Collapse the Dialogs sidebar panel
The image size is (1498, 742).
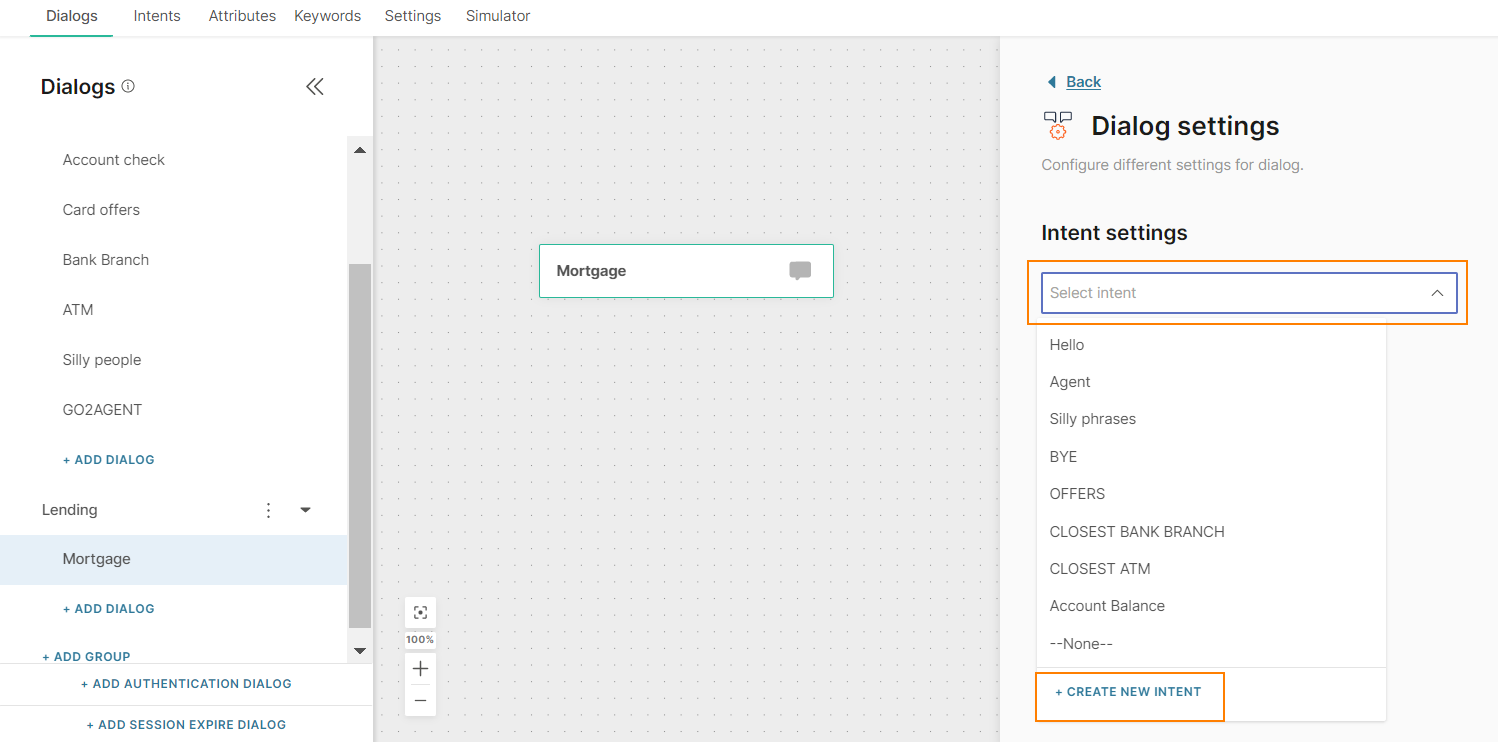tap(314, 87)
